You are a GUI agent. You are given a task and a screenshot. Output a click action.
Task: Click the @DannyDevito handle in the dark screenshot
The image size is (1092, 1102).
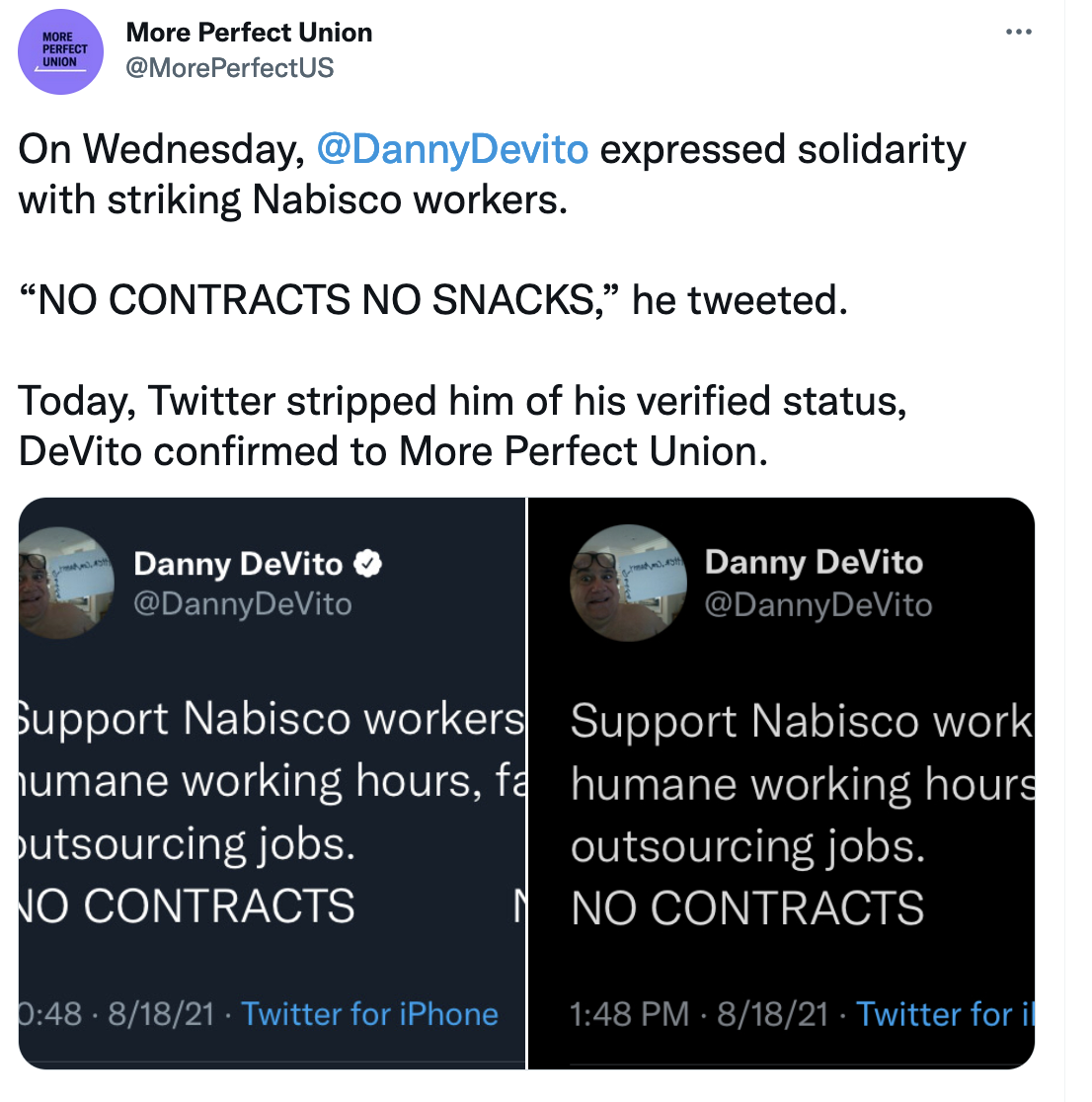point(820,604)
